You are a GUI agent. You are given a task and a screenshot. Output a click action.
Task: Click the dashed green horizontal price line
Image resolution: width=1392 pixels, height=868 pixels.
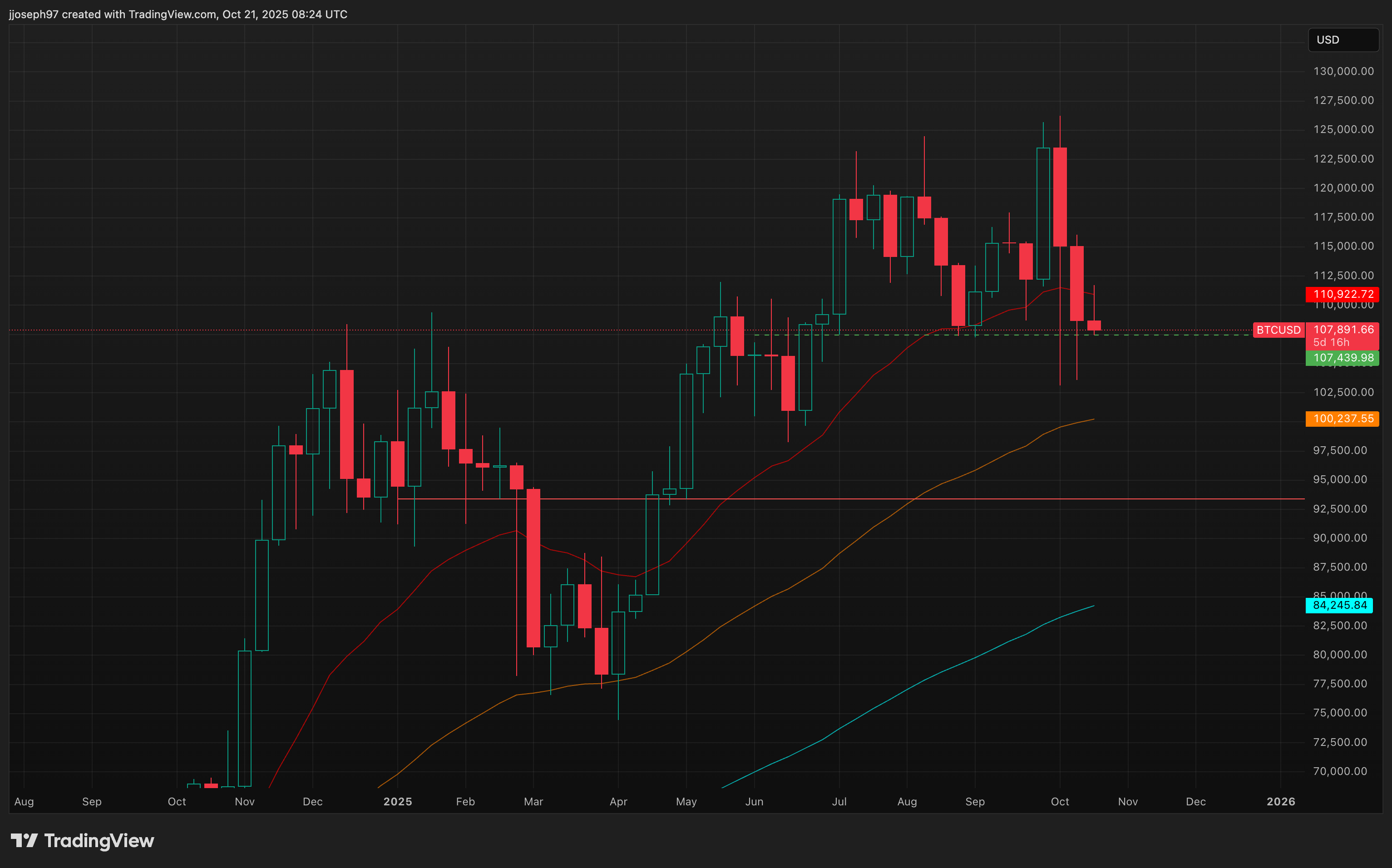click(x=1177, y=335)
